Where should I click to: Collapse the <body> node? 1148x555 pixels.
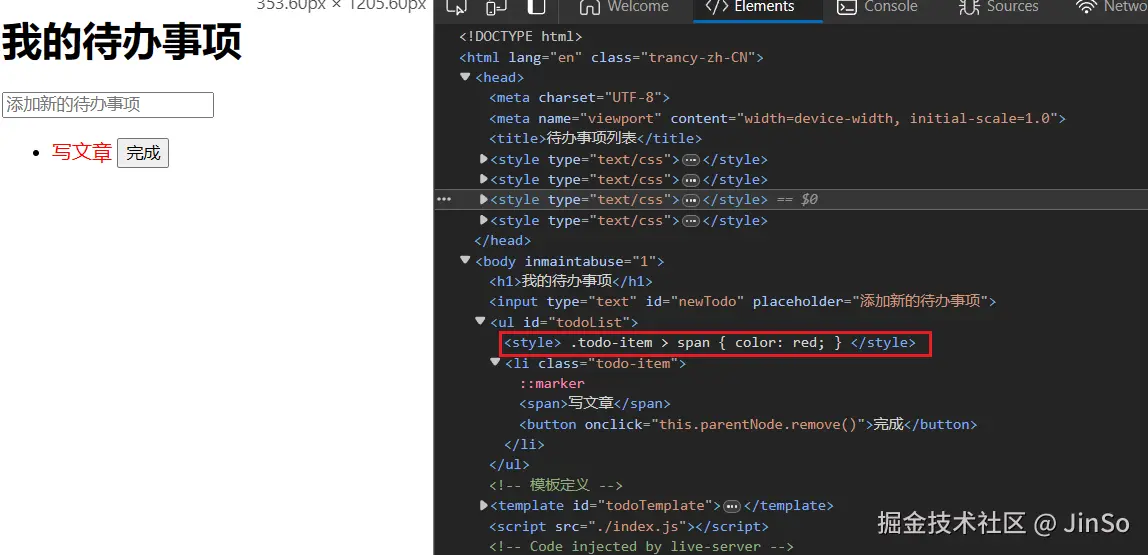coord(465,261)
